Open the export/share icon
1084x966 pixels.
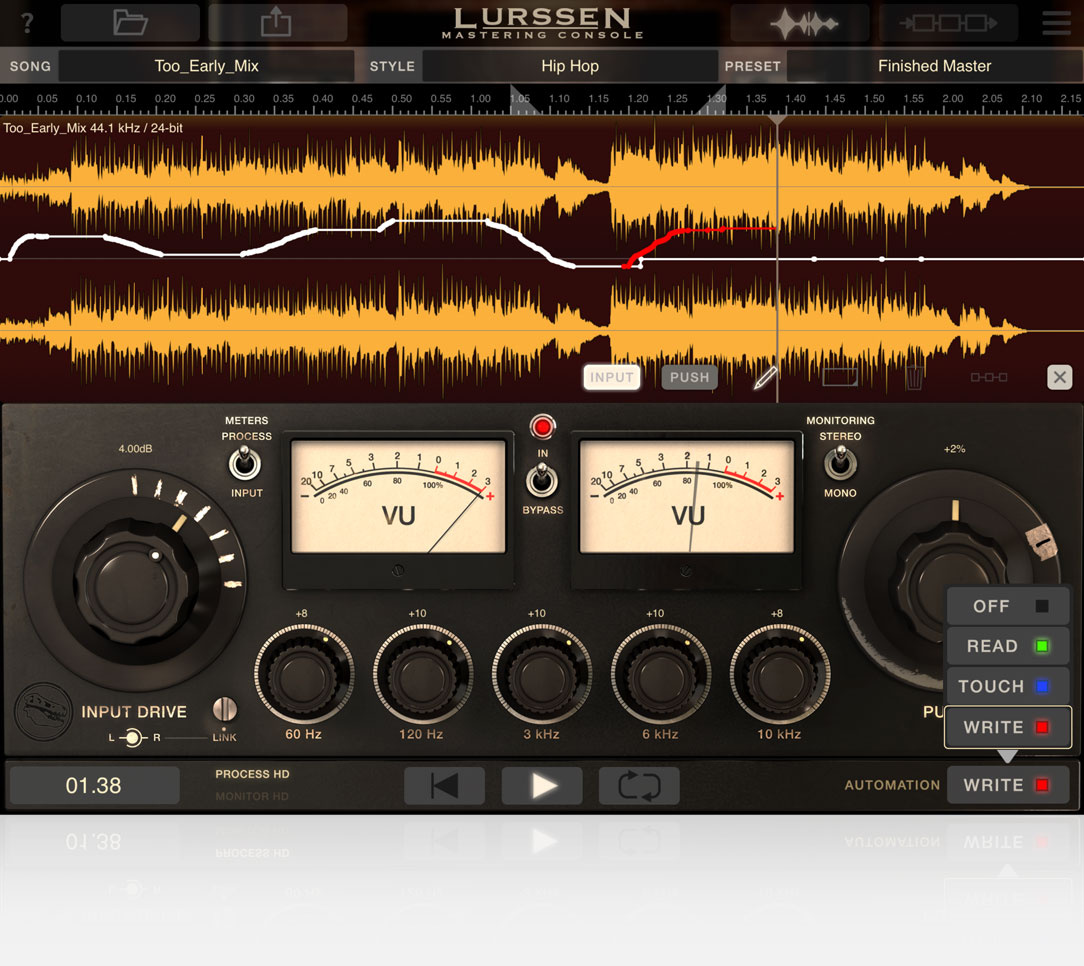278,22
